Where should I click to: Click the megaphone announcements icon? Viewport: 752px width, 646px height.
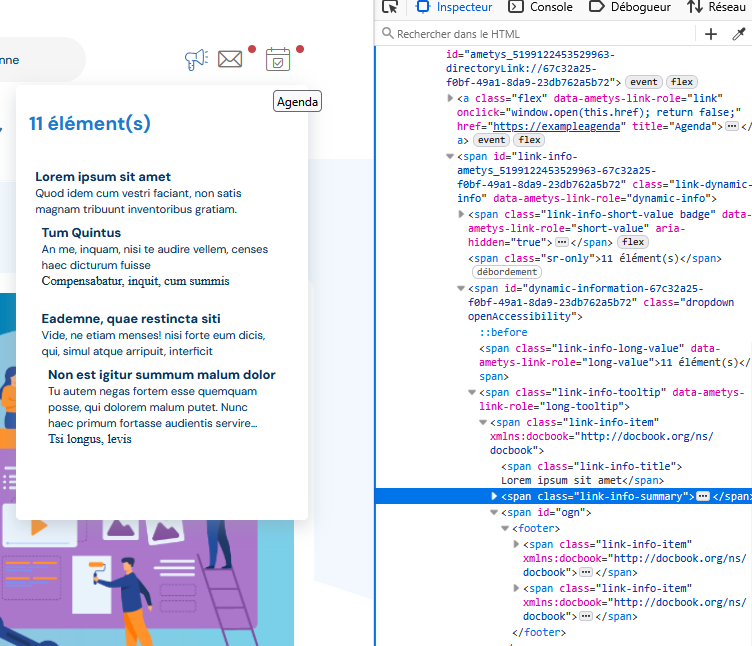196,60
